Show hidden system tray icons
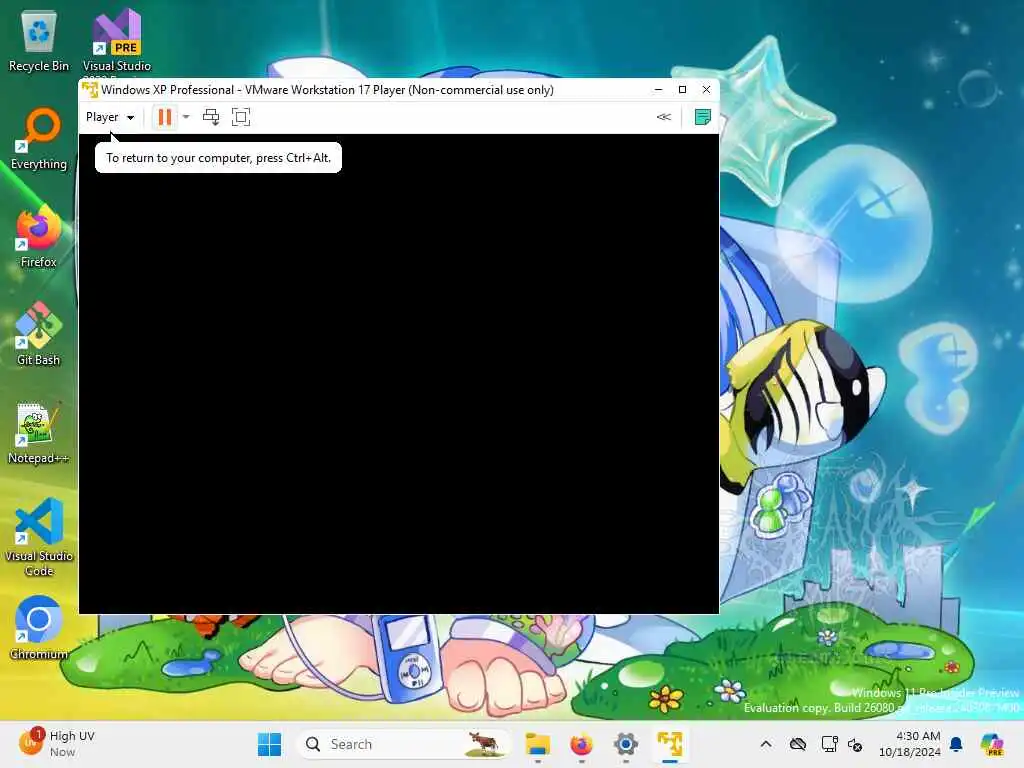Viewport: 1024px width, 768px height. click(x=766, y=744)
